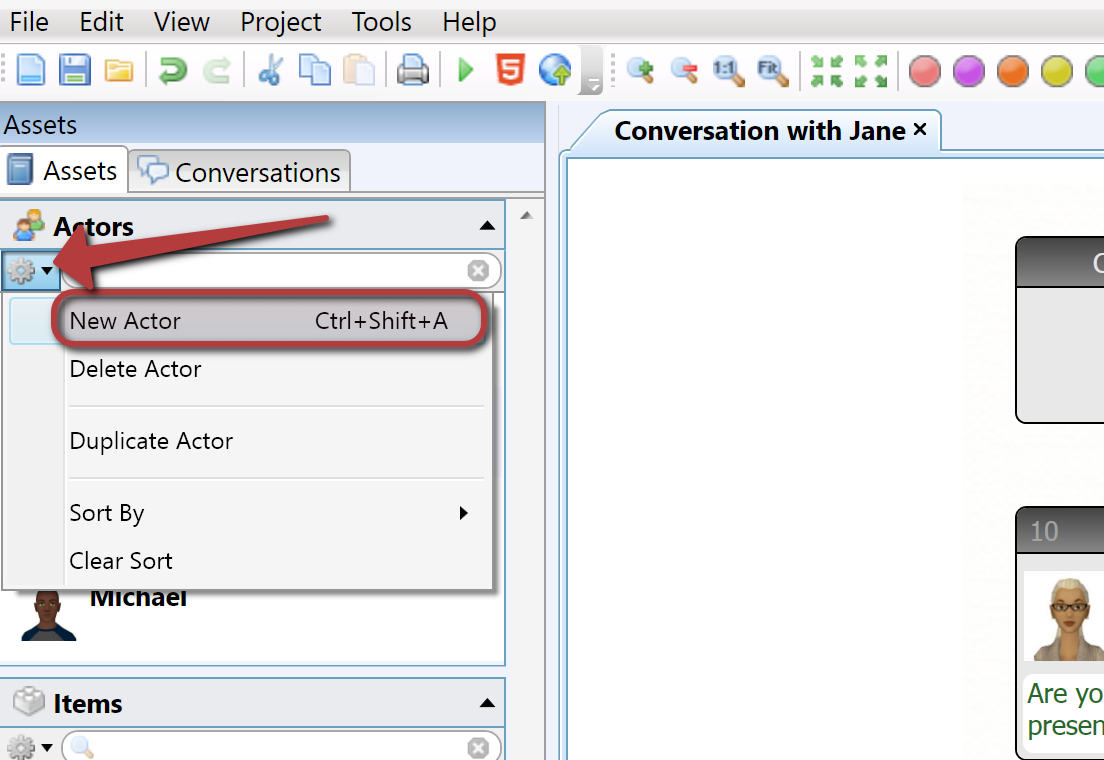This screenshot has width=1104, height=760.
Task: Cut selection with scissors icon
Action: (270, 70)
